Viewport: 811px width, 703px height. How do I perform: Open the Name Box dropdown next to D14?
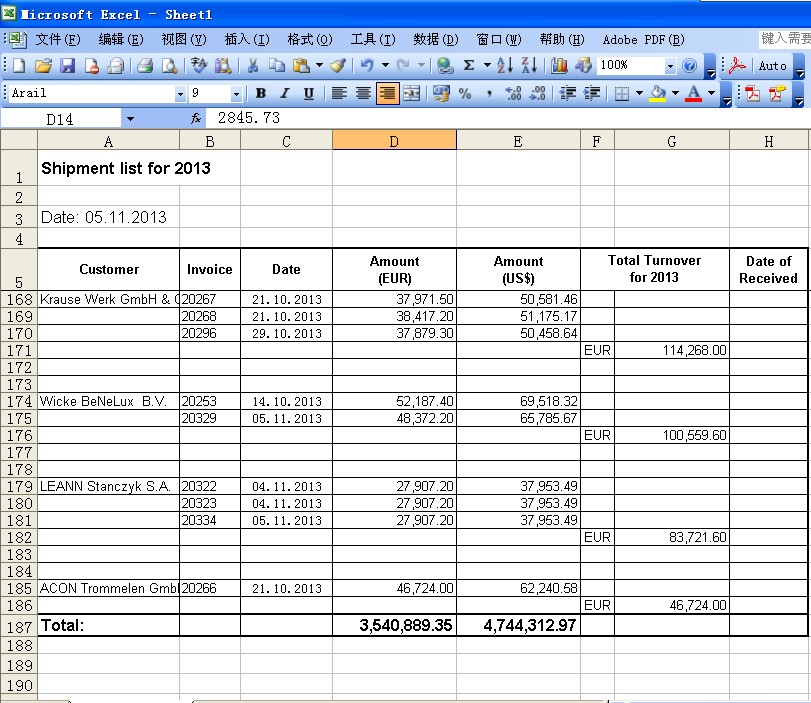[x=130, y=119]
